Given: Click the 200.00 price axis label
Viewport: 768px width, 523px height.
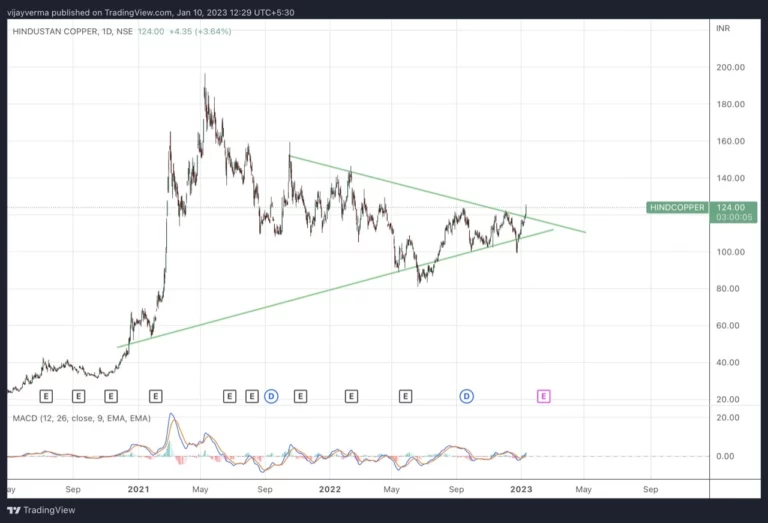Looking at the screenshot, I should point(729,68).
